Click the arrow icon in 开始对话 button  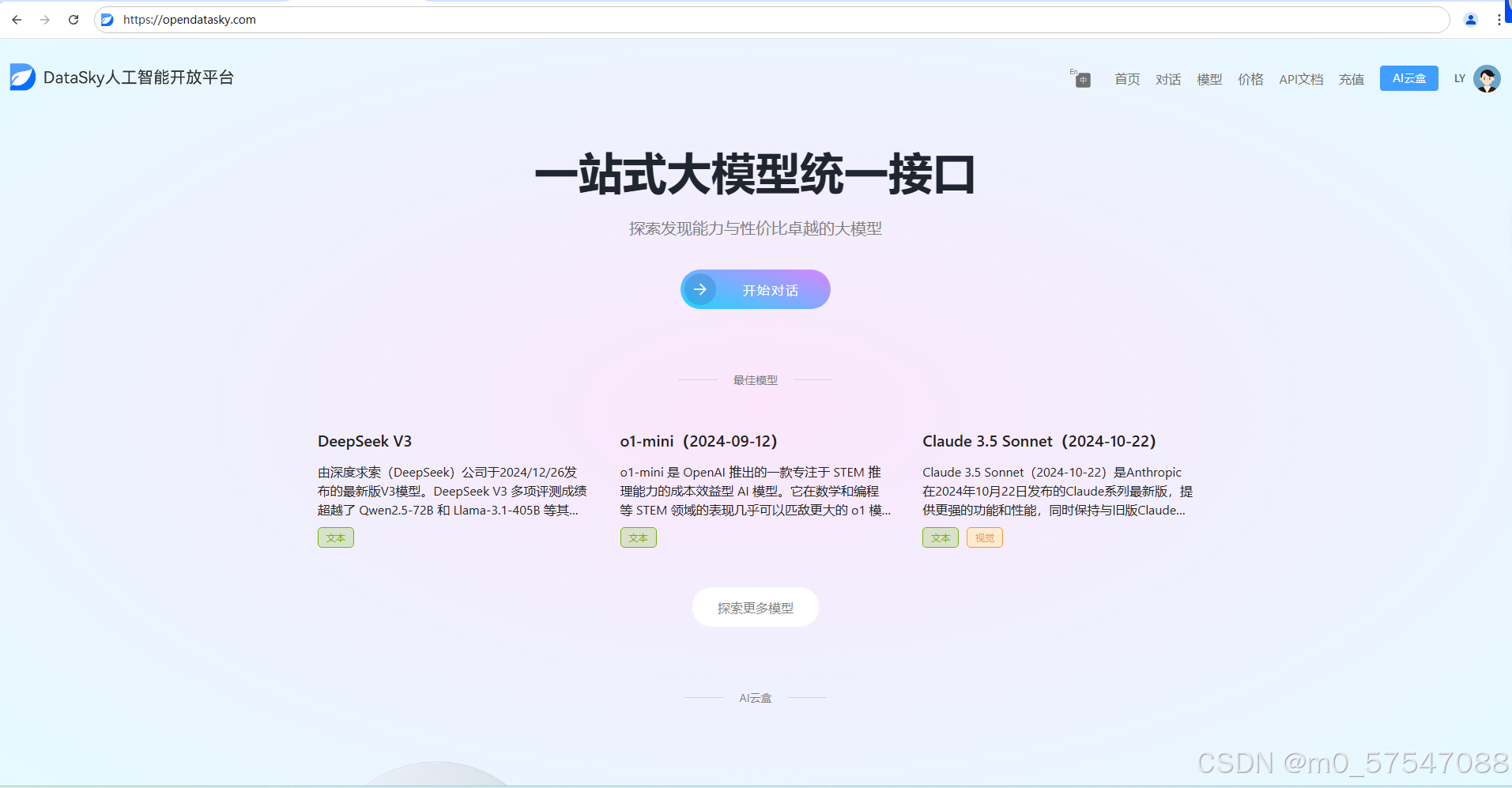click(x=700, y=289)
